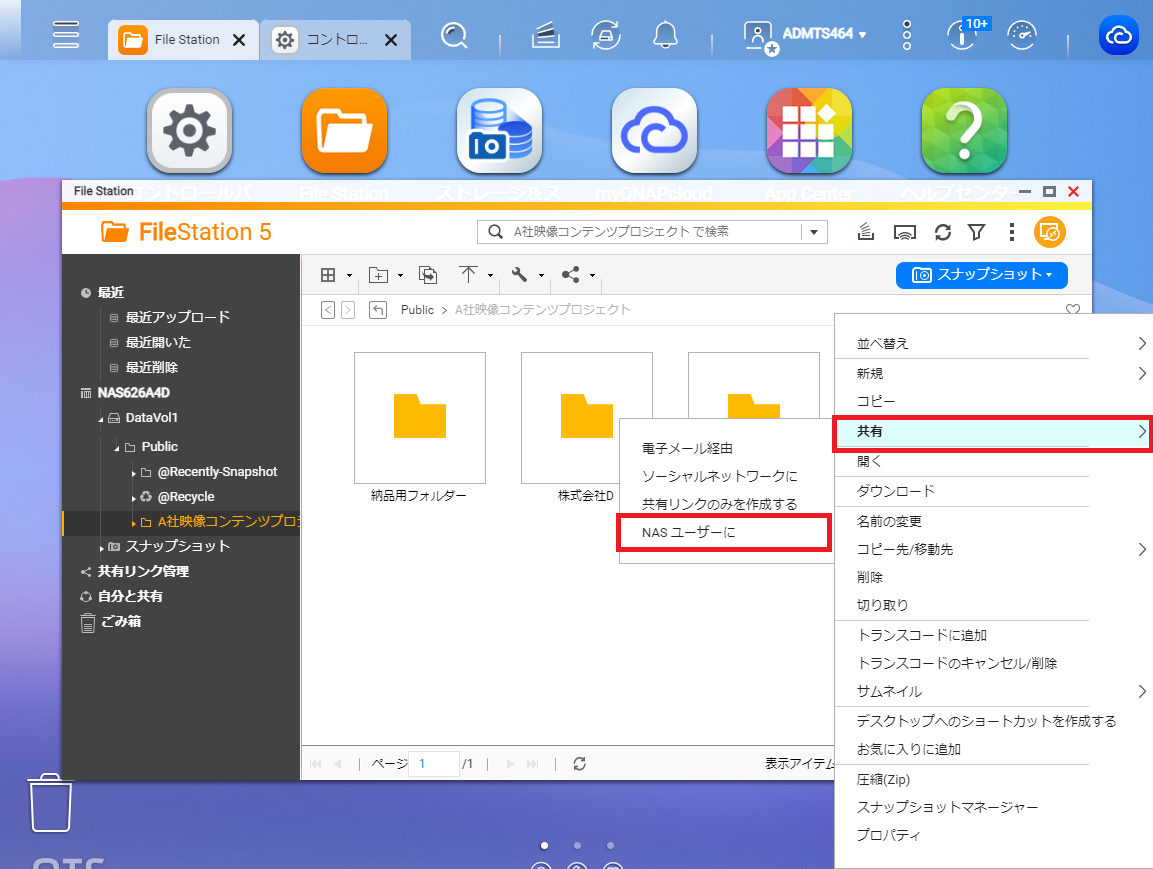The image size is (1153, 869).
Task: Go back with the left arrow navigation button
Action: coord(328,310)
